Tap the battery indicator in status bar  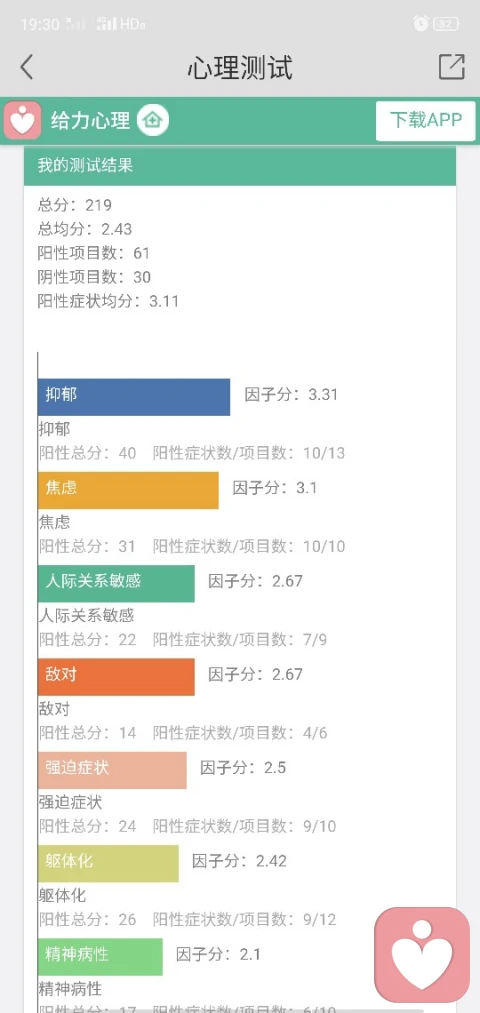tap(446, 24)
